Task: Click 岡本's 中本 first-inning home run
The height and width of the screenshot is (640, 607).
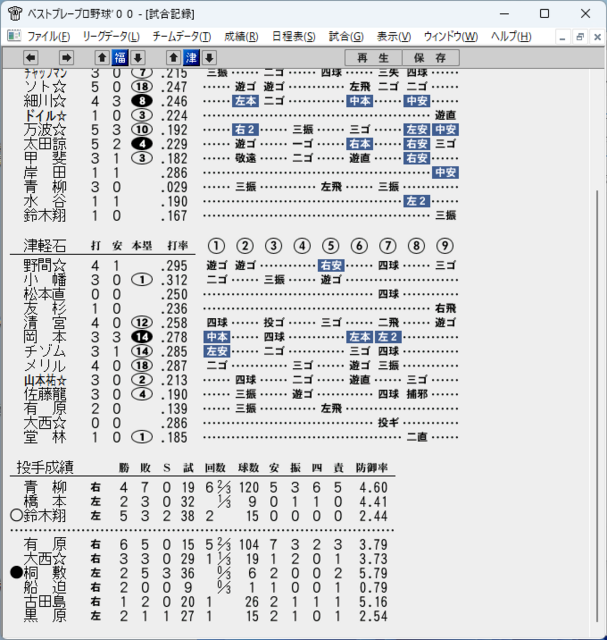Action: point(217,337)
